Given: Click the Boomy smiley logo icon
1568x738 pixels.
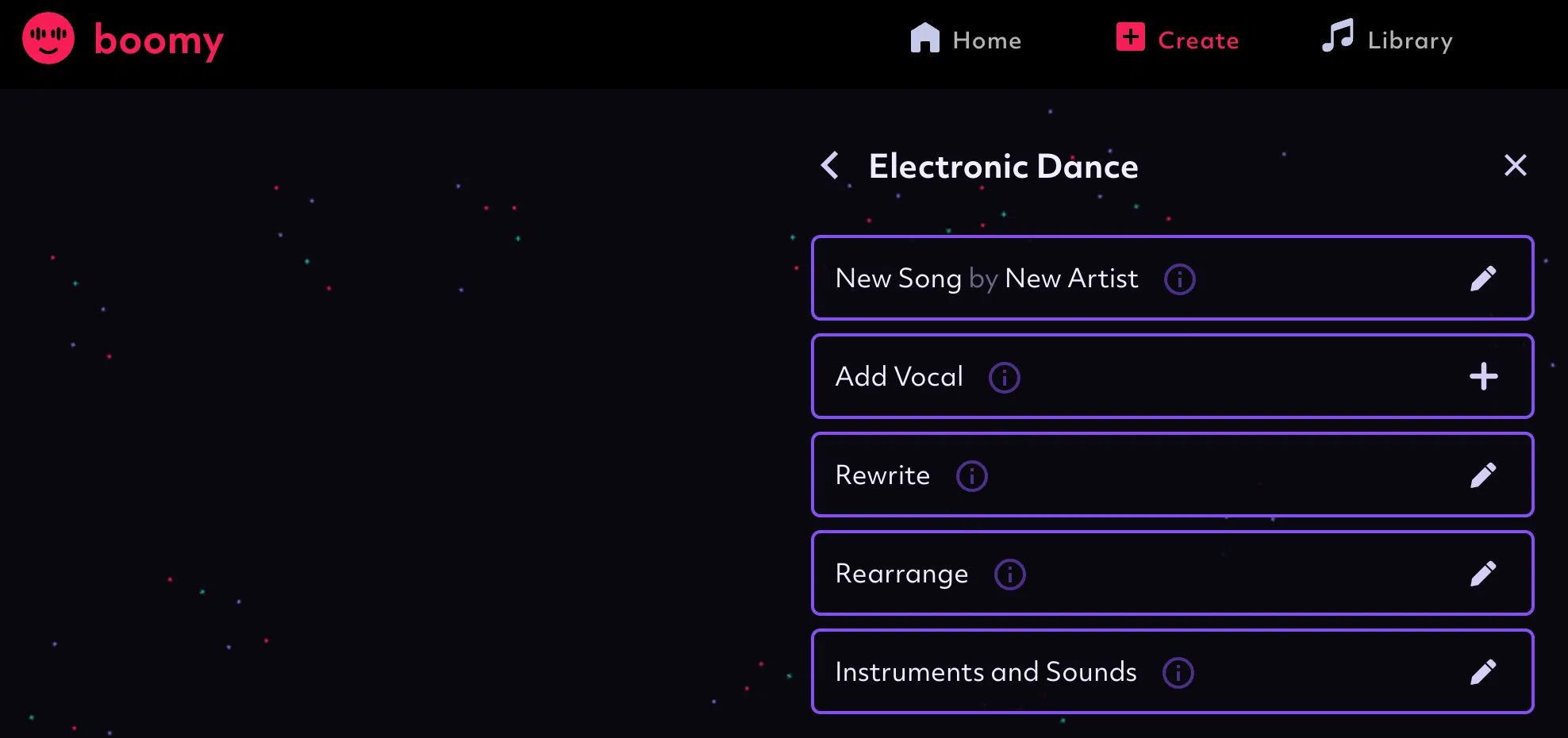Looking at the screenshot, I should (x=48, y=37).
